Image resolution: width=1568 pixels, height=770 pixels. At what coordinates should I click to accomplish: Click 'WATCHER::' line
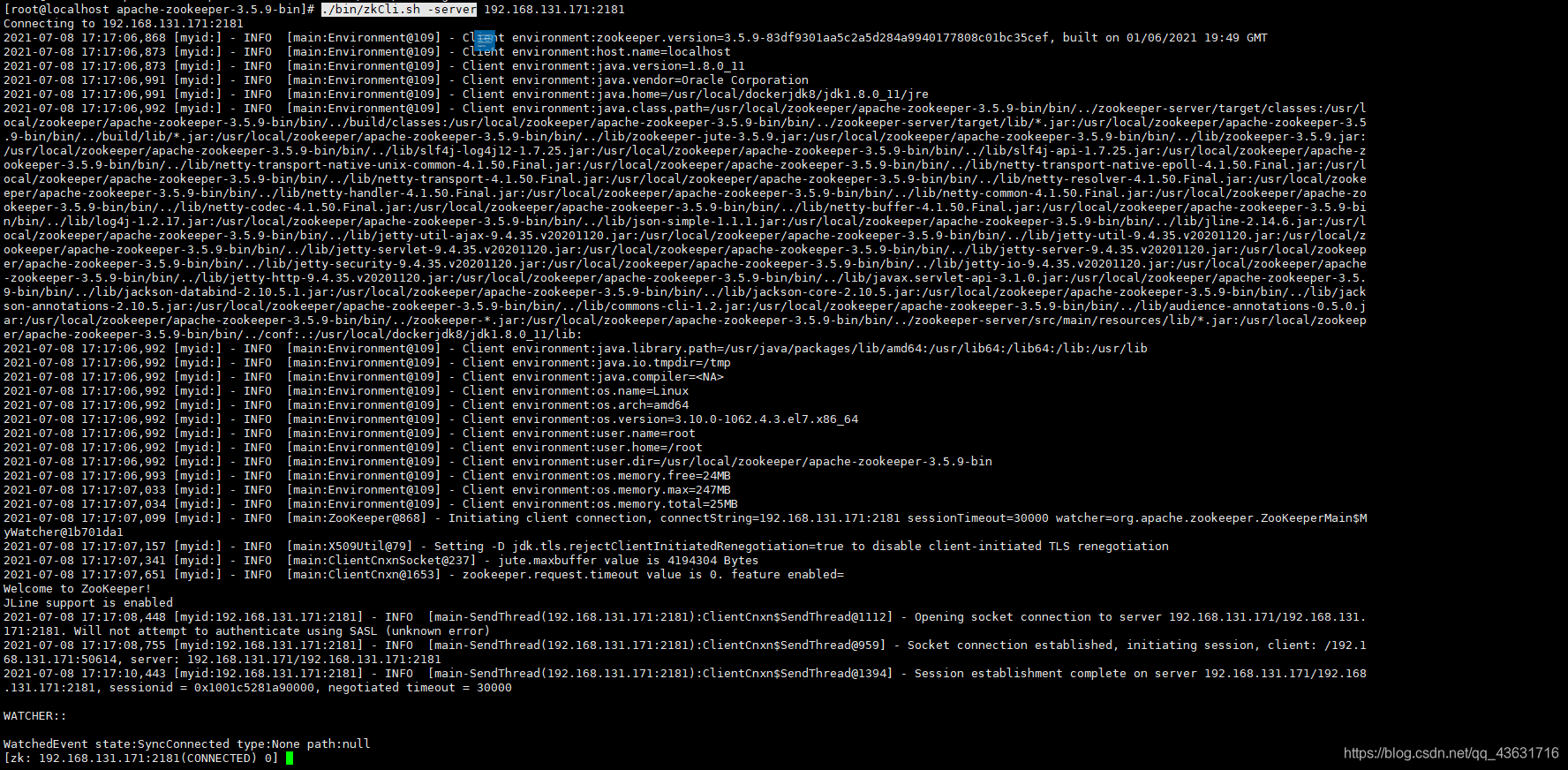pyautogui.click(x=35, y=716)
